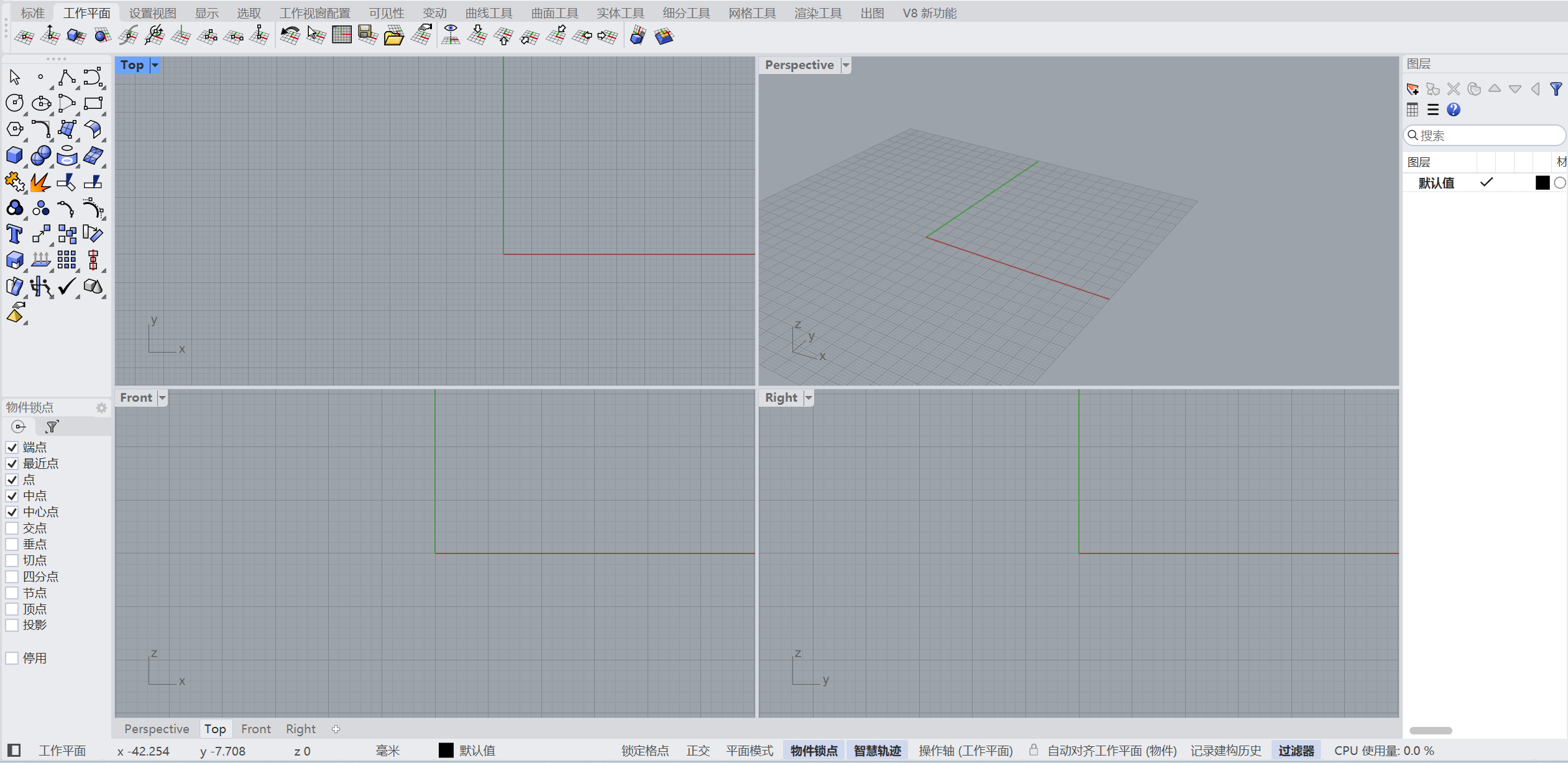Screen dimensions: 1568x763
Task: Select the single point tool
Action: pyautogui.click(x=41, y=77)
